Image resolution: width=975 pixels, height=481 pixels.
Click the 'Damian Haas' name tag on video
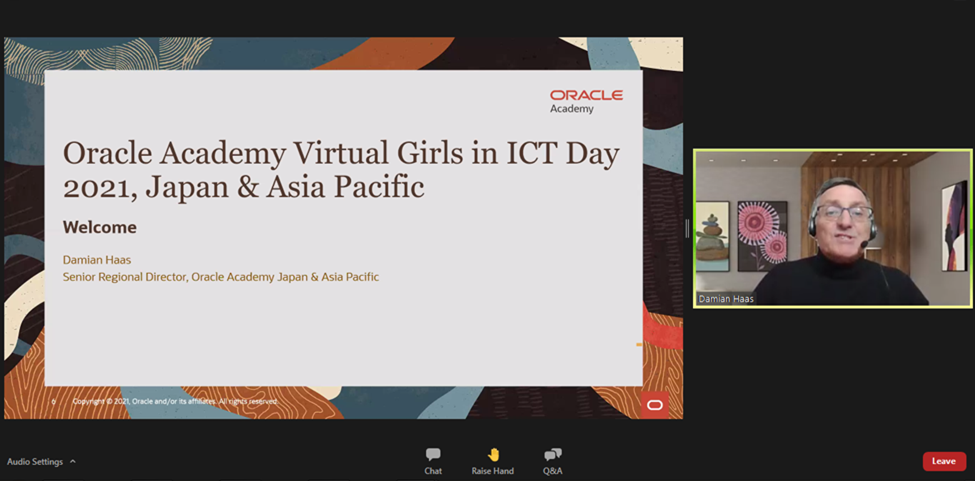point(726,298)
